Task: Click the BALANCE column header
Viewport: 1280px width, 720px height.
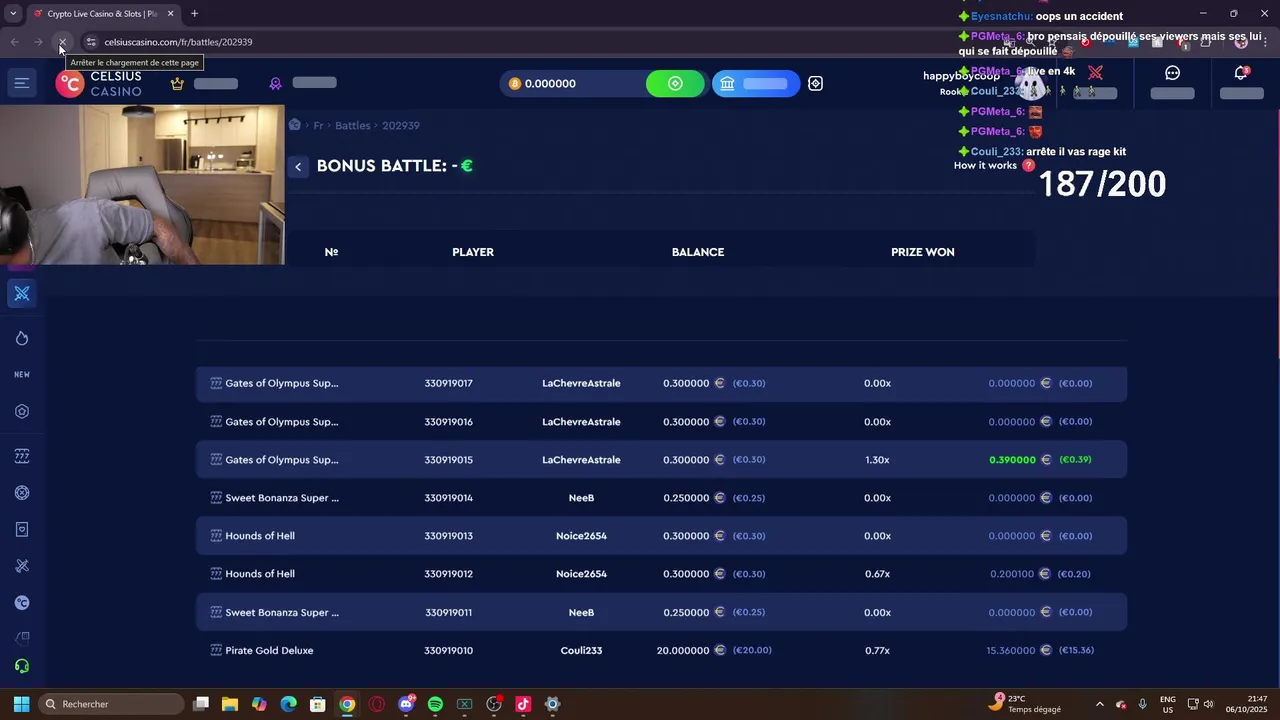Action: (698, 252)
